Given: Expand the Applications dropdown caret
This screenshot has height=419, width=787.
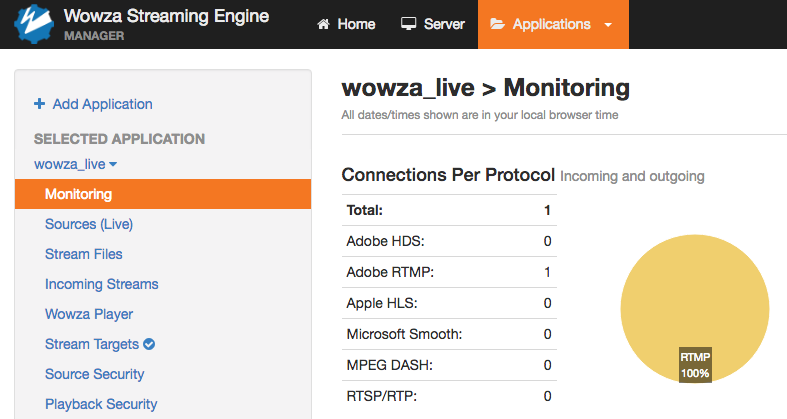Looking at the screenshot, I should pos(608,25).
